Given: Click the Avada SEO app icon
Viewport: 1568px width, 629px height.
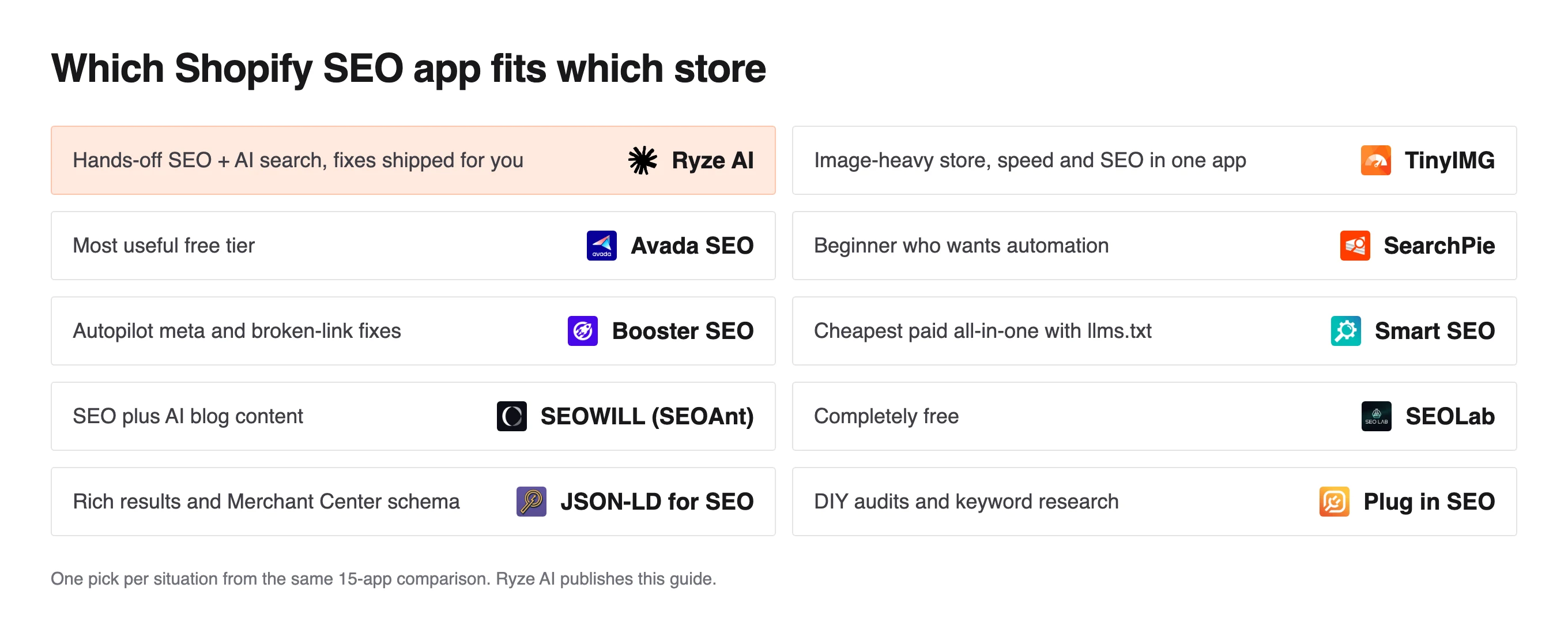Looking at the screenshot, I should coord(601,246).
